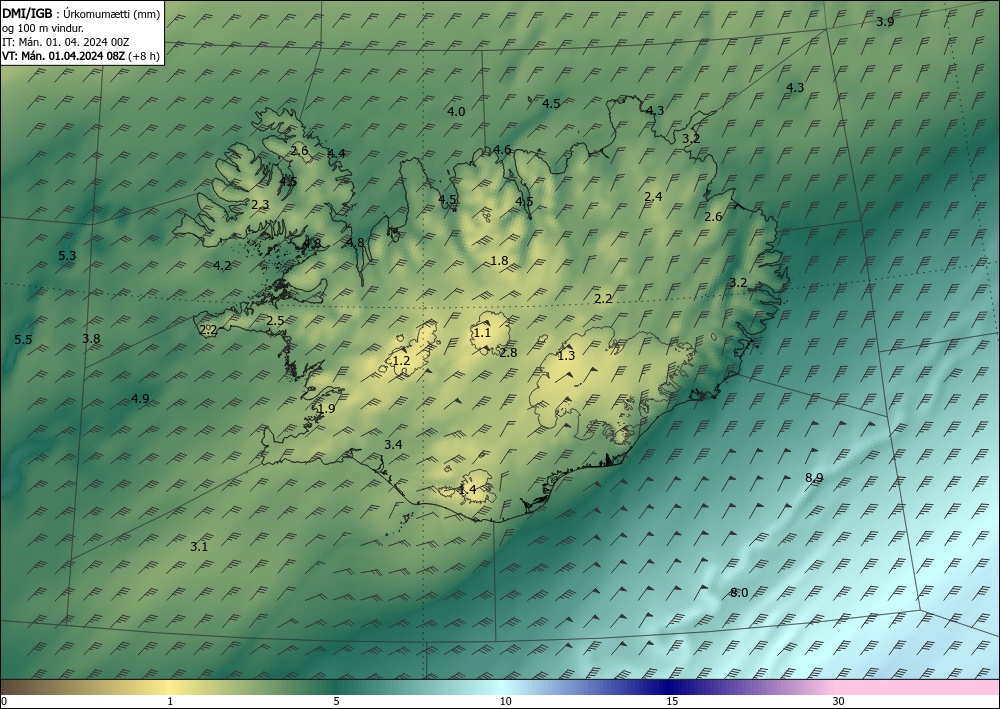This screenshot has width=1000, height=709.
Task: Click the 1.4 value on the southern glacier
Action: pos(467,490)
